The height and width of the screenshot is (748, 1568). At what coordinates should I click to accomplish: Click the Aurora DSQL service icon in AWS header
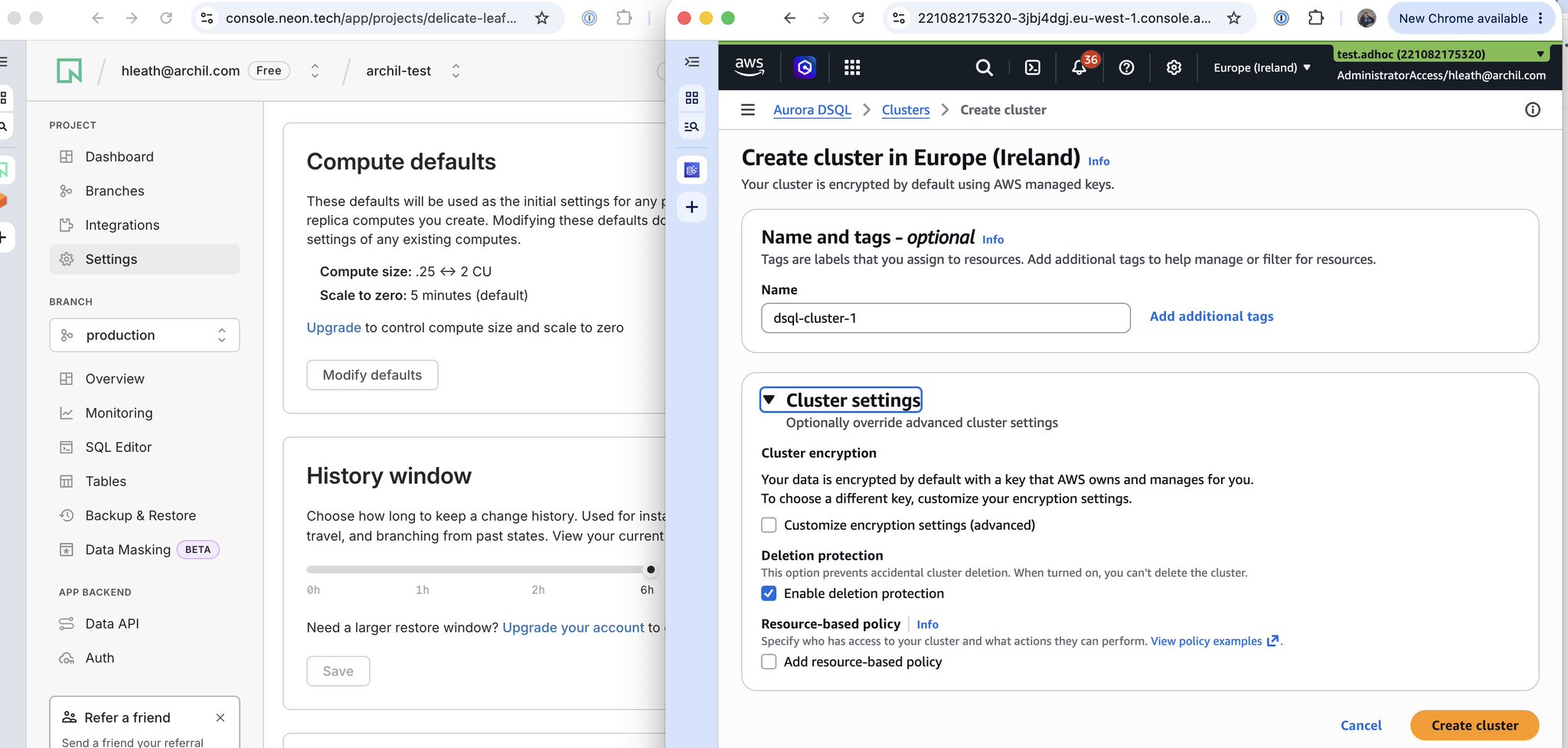tap(804, 67)
